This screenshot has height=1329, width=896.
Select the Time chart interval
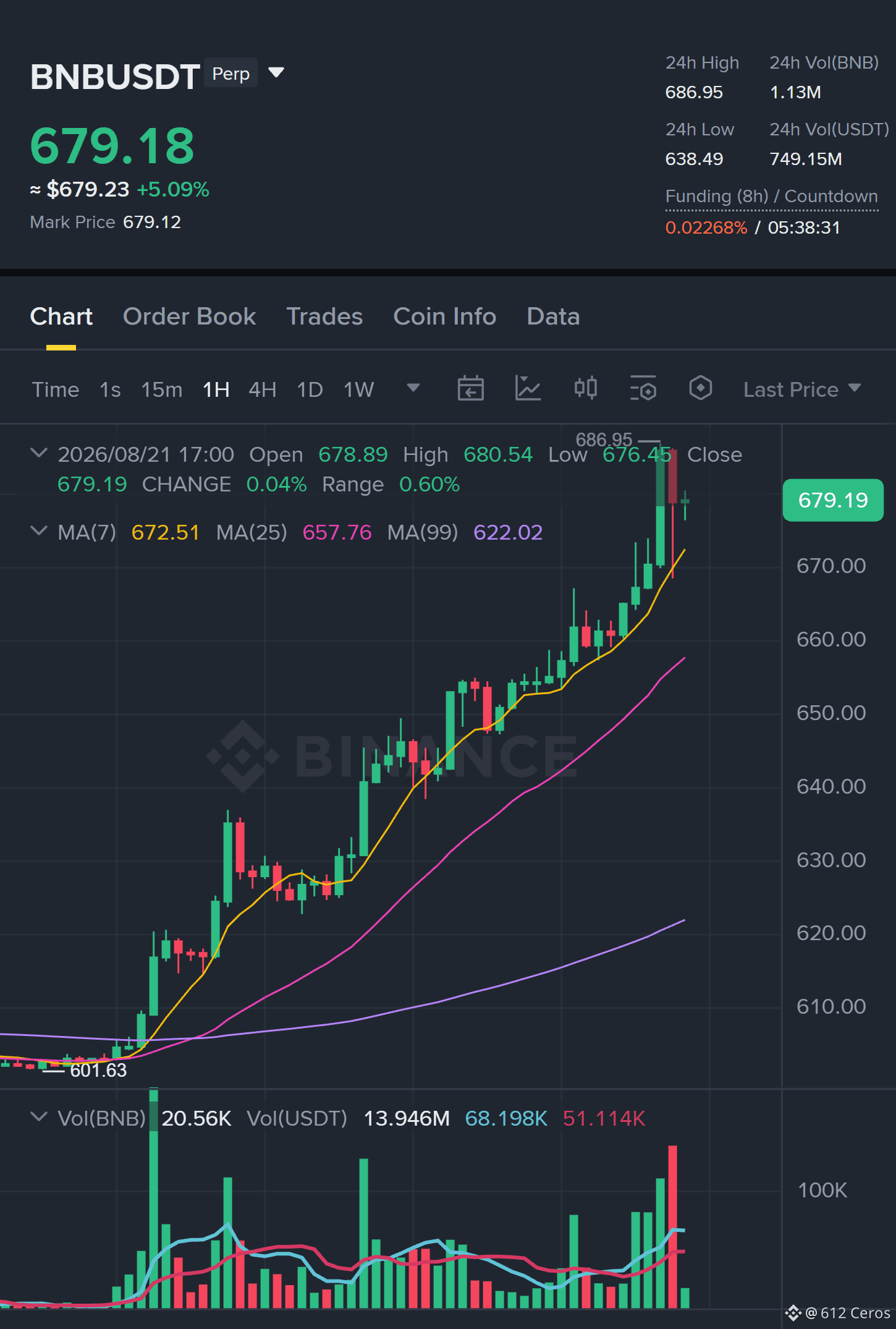(x=56, y=389)
